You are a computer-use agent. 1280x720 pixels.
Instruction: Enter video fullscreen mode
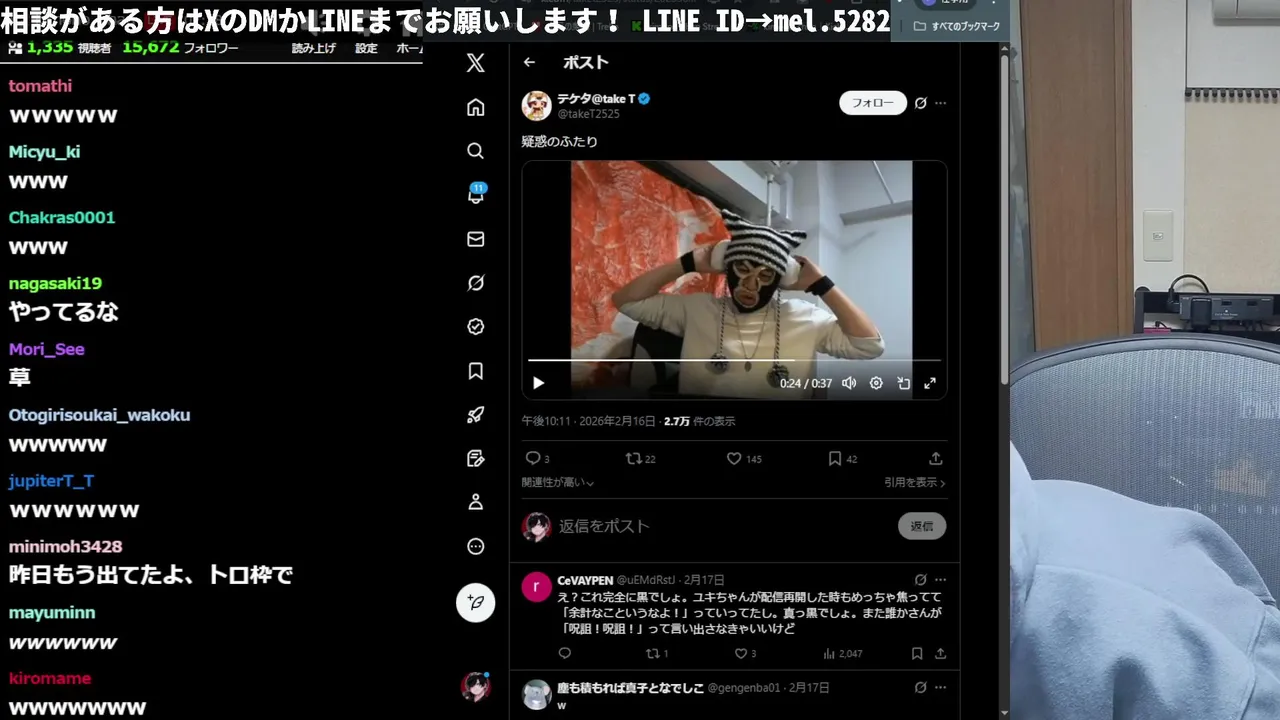point(930,383)
